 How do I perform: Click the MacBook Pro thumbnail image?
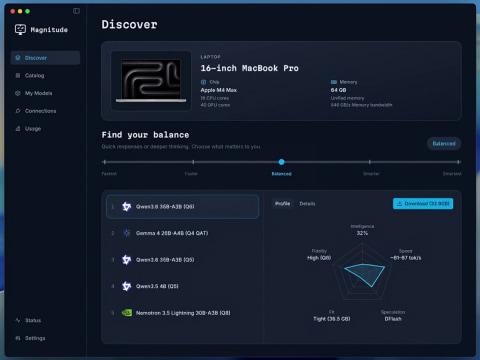[151, 80]
